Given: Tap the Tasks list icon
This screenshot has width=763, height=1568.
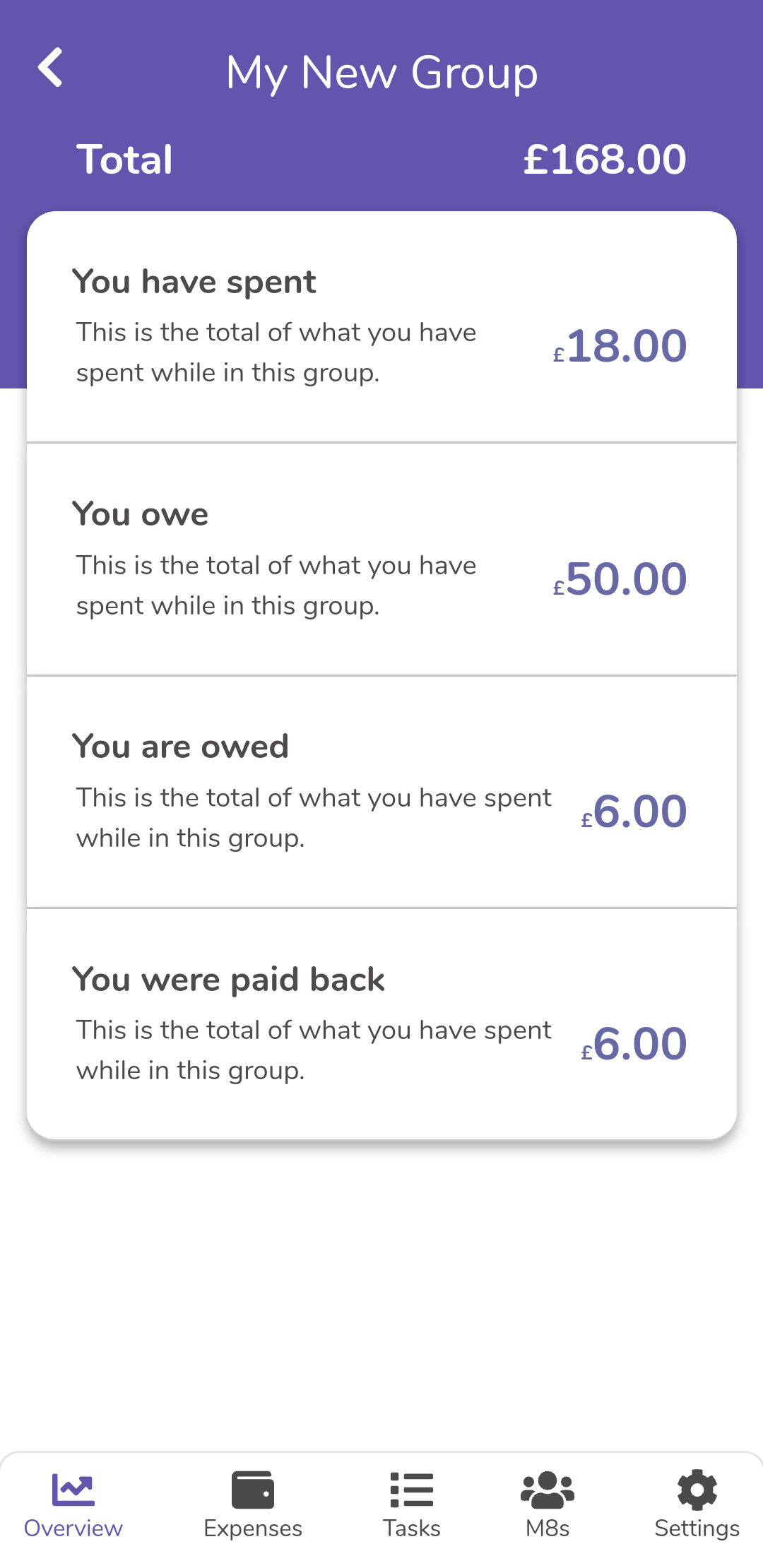Looking at the screenshot, I should 412,1490.
